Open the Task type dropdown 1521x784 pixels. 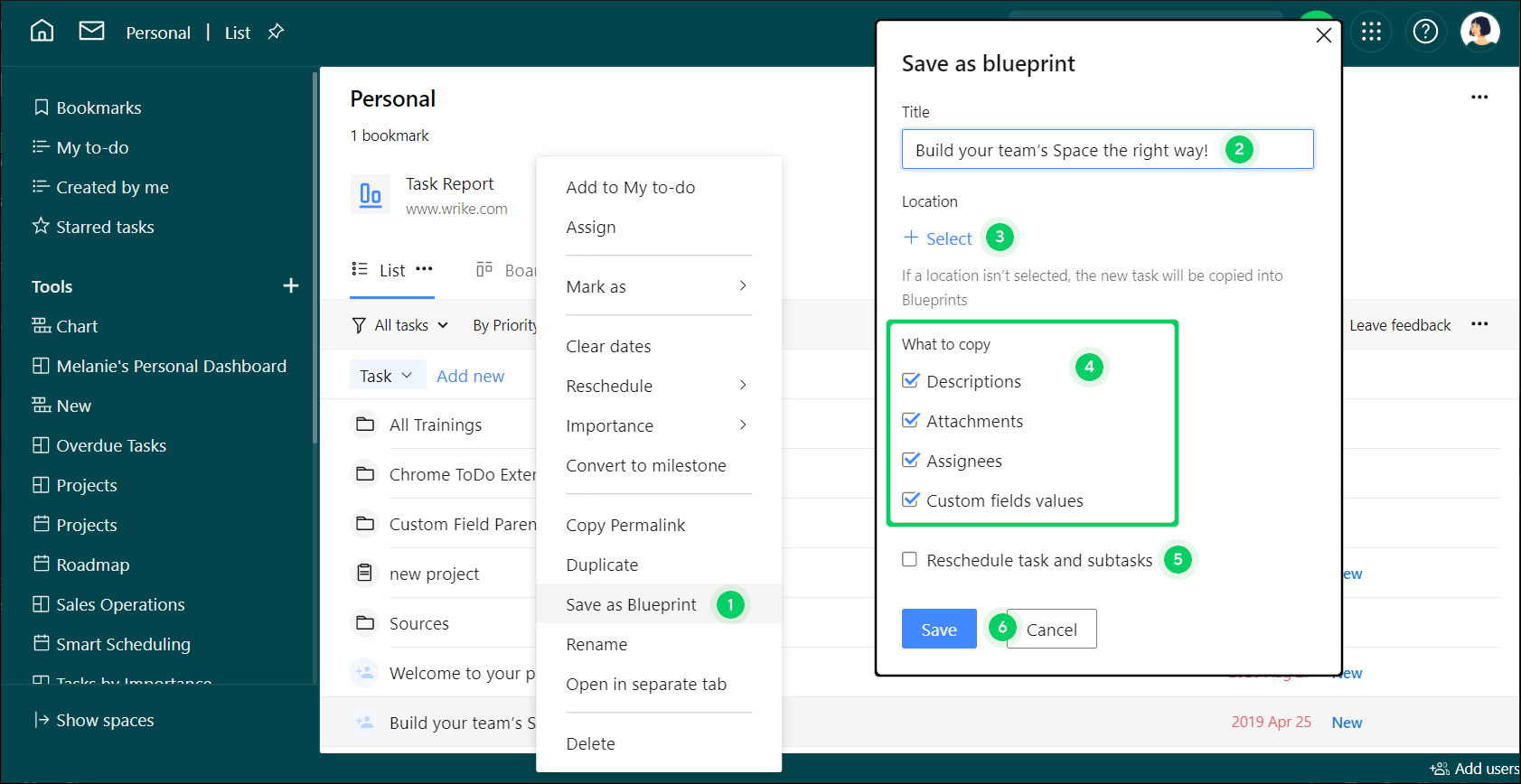387,376
